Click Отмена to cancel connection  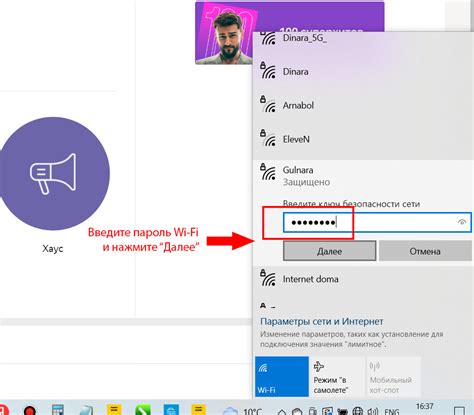[x=425, y=251]
